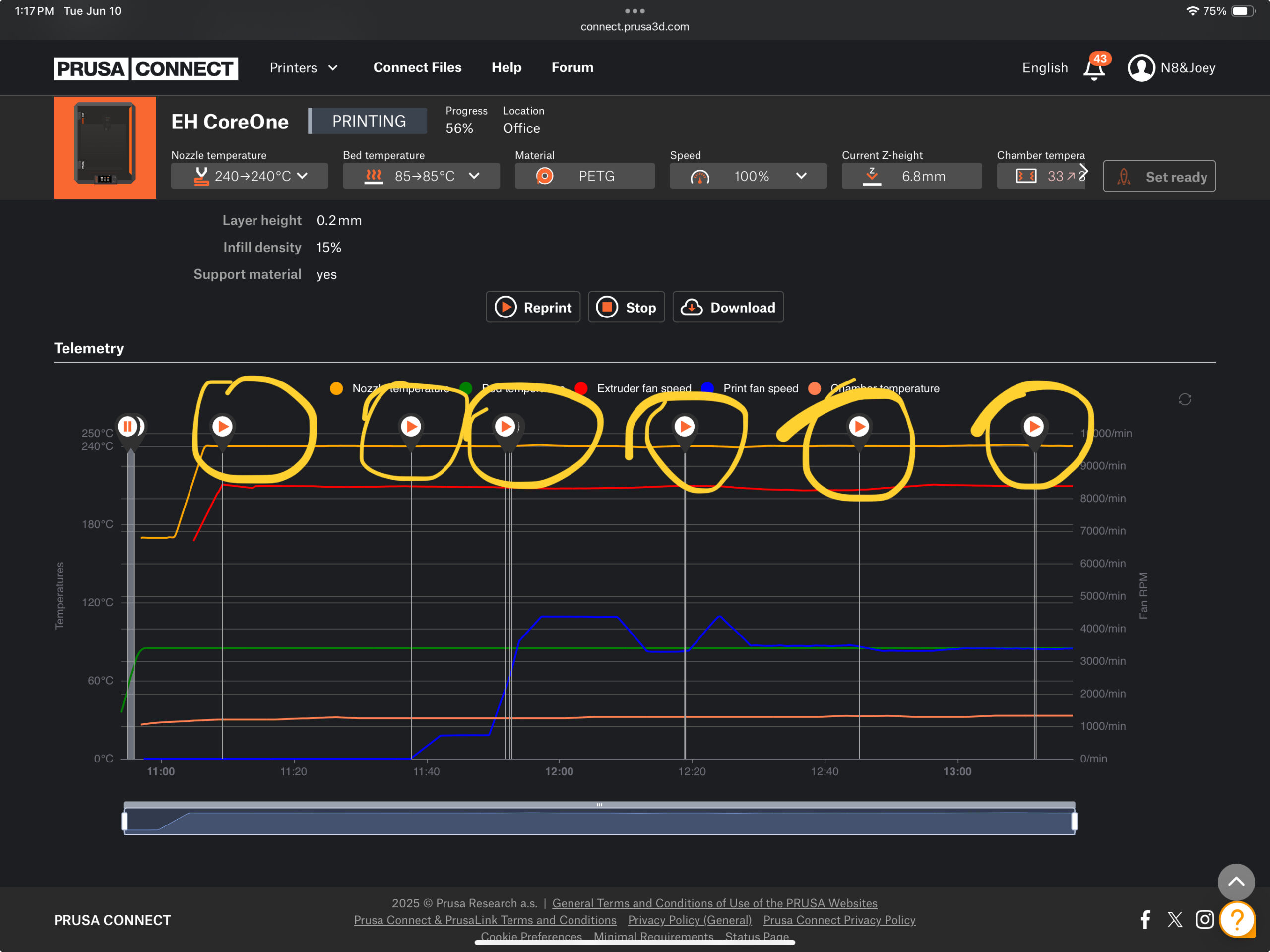Image resolution: width=1270 pixels, height=952 pixels.
Task: Open Privacy Policy (General) link
Action: coord(690,920)
